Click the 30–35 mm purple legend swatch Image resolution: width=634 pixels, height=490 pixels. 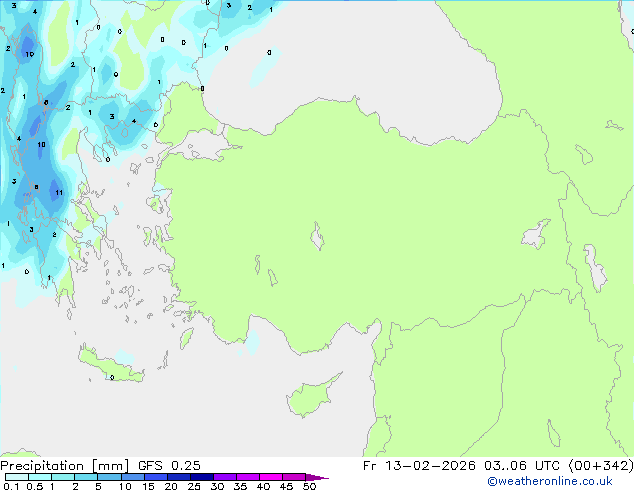[225, 477]
